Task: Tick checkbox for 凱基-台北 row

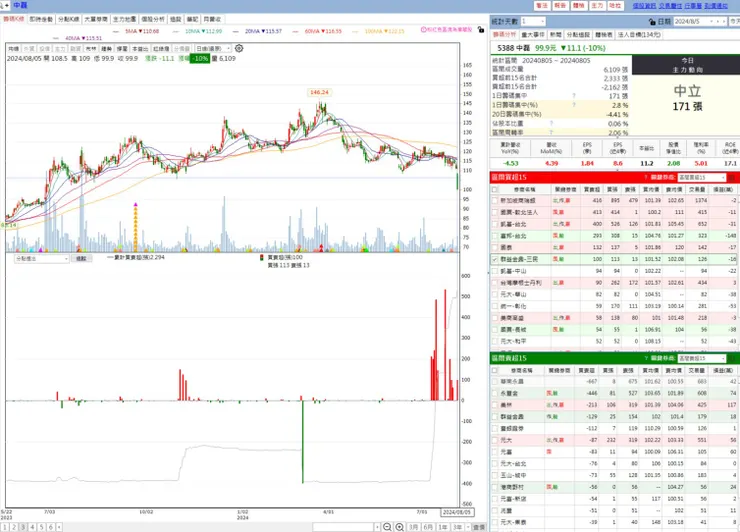Action: click(x=495, y=224)
